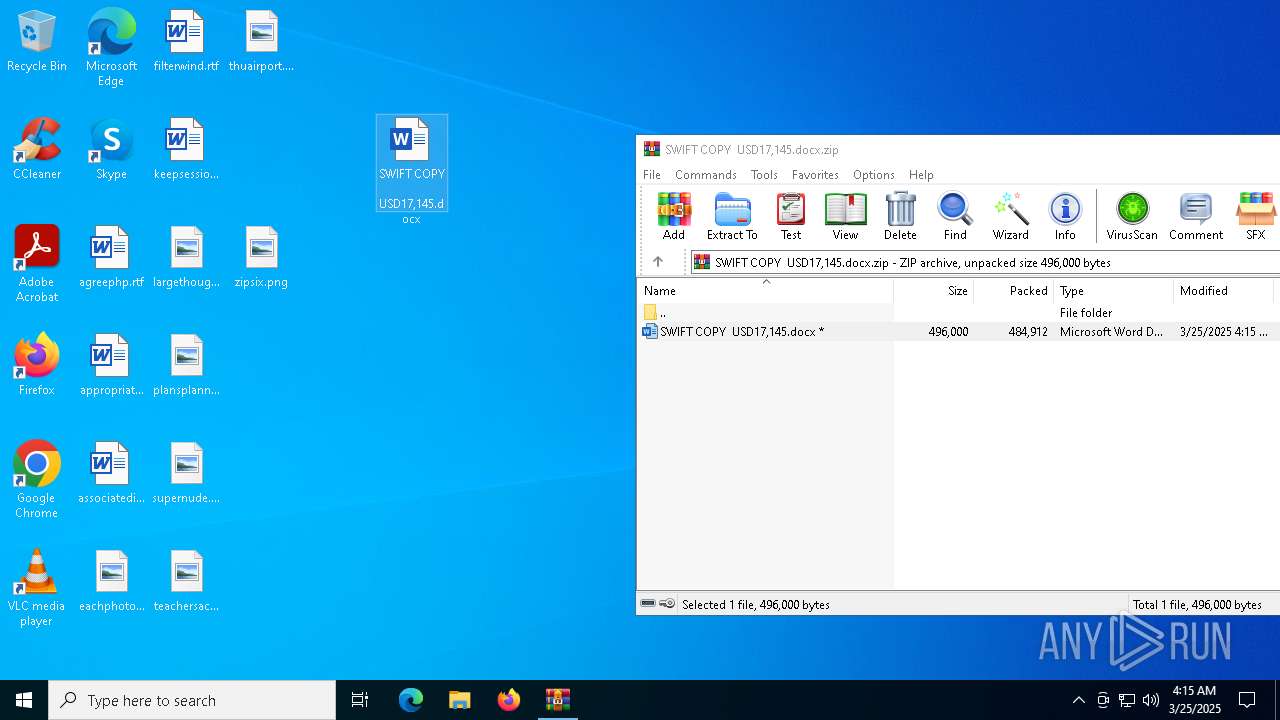Select eachphoto... image file on desktop
The width and height of the screenshot is (1280, 720).
[x=111, y=582]
